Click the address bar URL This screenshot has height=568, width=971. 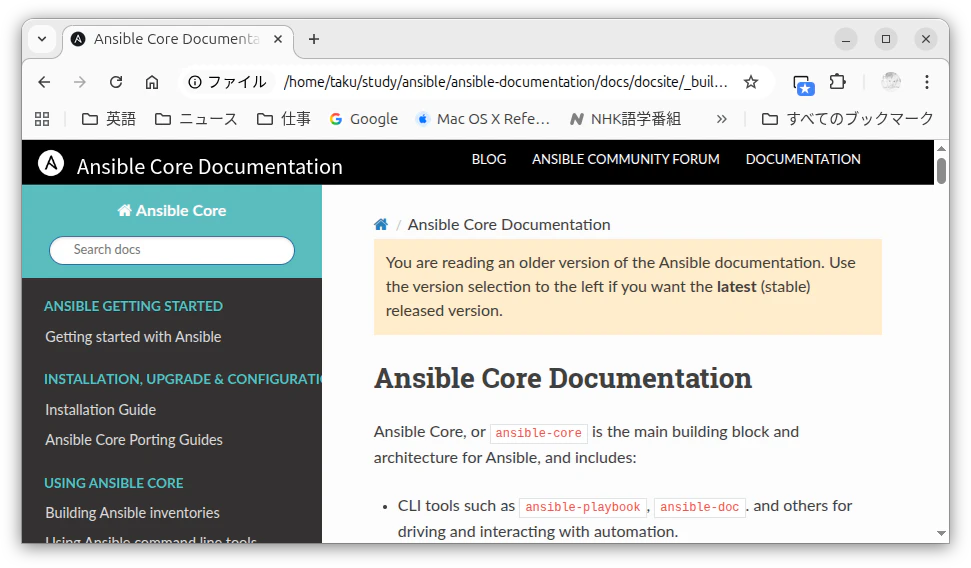505,82
